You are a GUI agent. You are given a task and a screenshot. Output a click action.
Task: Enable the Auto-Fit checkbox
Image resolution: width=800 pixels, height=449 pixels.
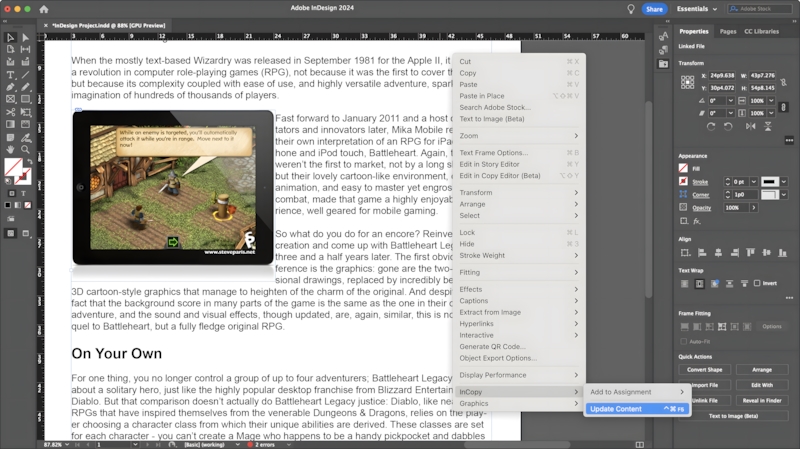pos(684,341)
